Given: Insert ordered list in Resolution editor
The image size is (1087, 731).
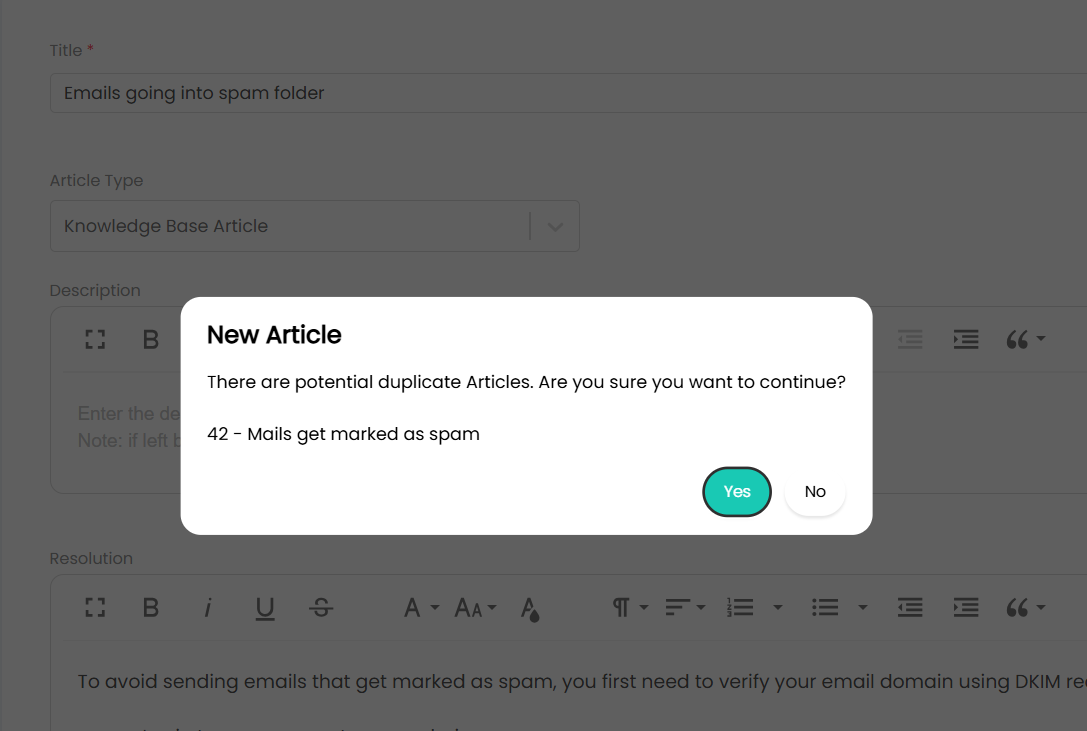Looking at the screenshot, I should (740, 608).
